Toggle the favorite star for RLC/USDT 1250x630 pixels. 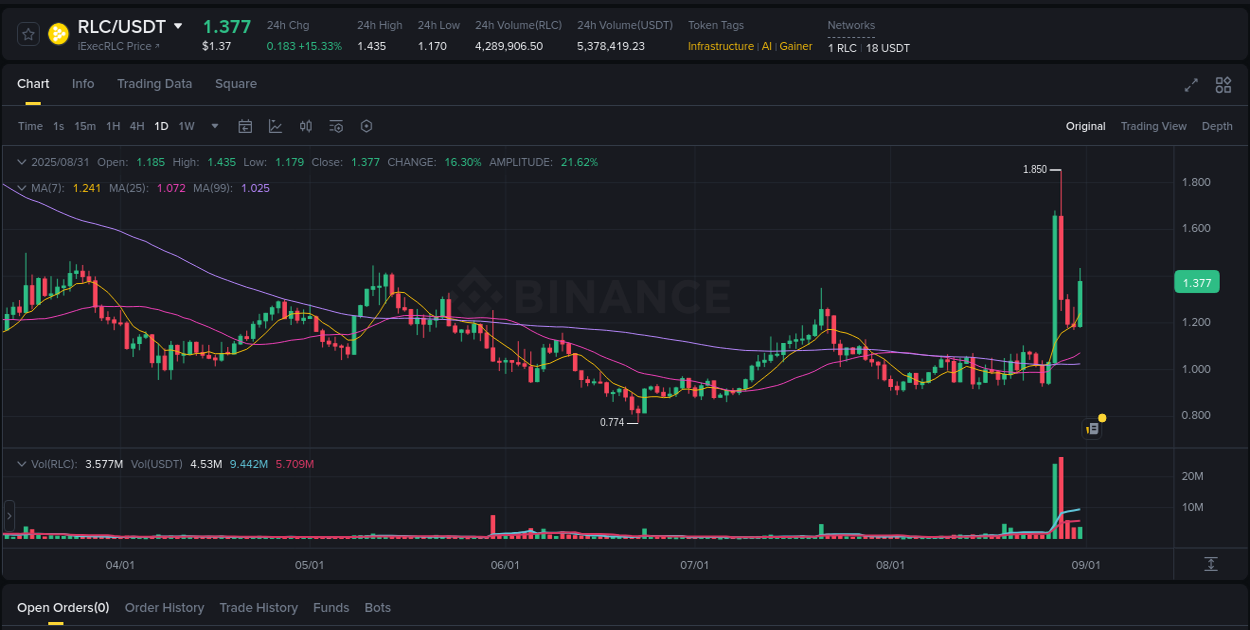click(x=28, y=33)
